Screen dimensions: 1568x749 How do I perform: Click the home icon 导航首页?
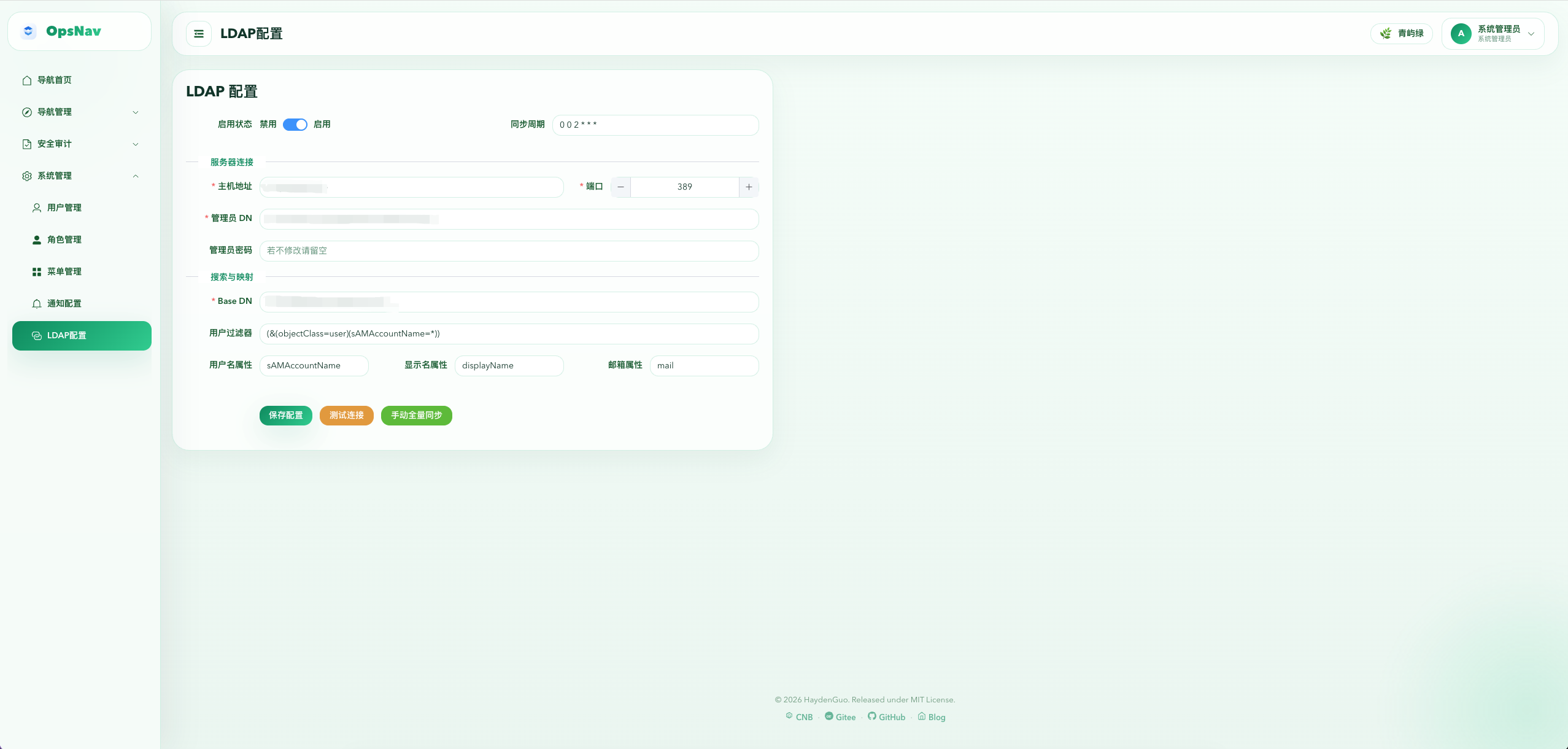[27, 80]
